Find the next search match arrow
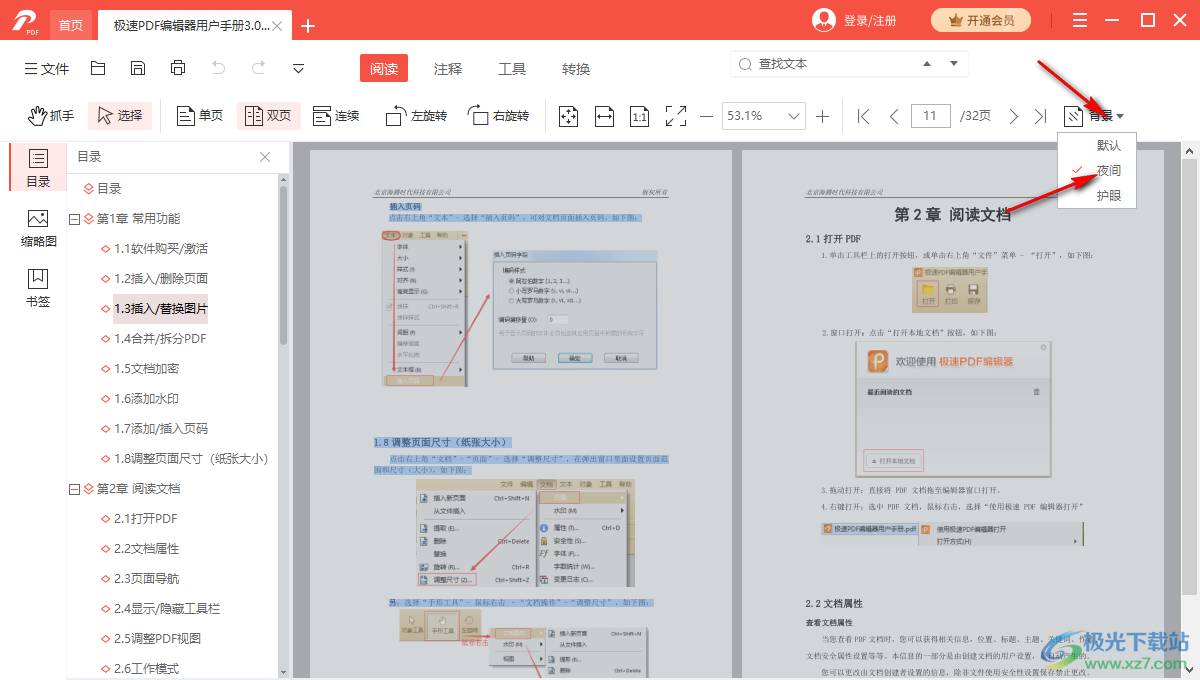 [953, 64]
